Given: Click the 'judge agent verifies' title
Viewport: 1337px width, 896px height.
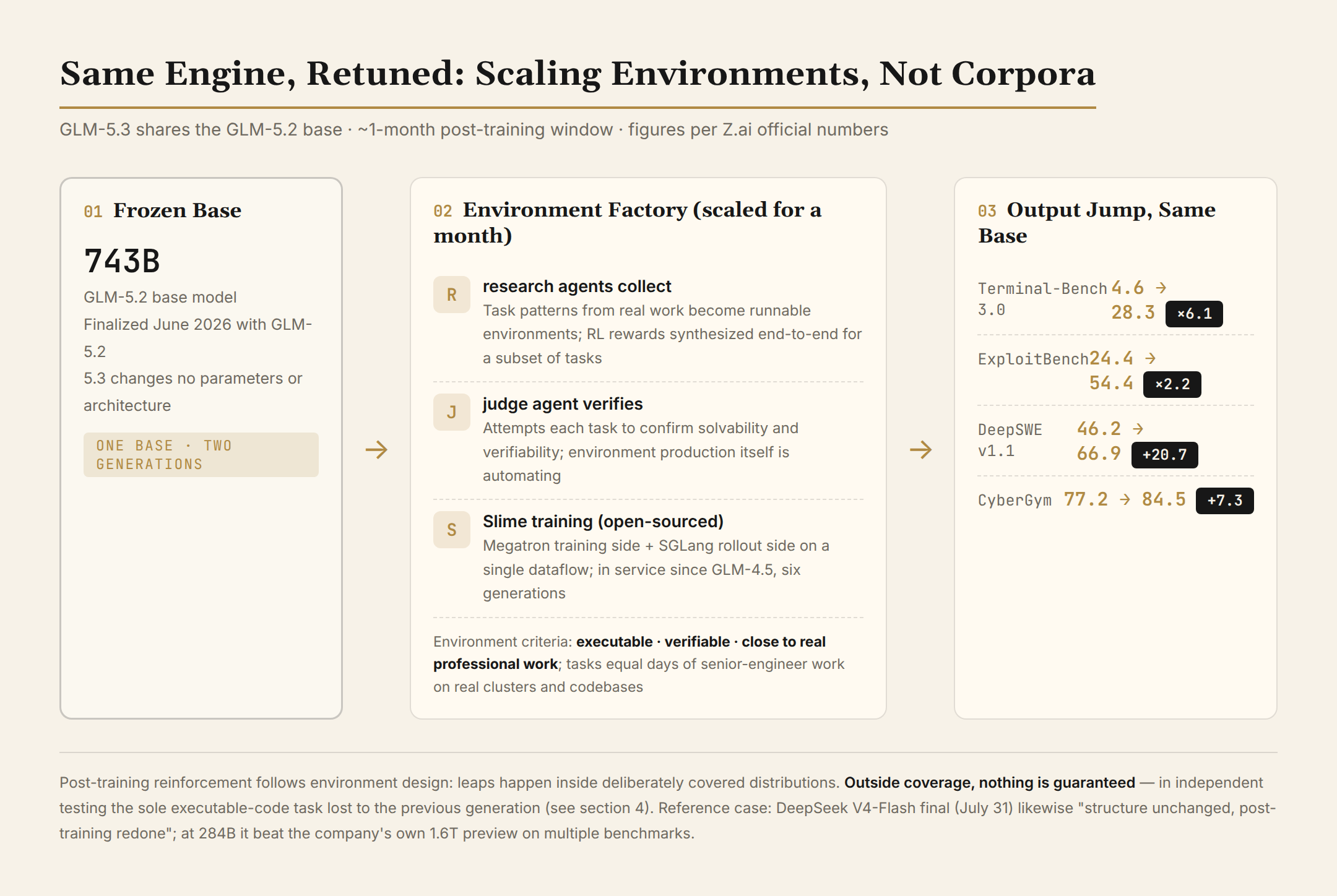Looking at the screenshot, I should 563,403.
